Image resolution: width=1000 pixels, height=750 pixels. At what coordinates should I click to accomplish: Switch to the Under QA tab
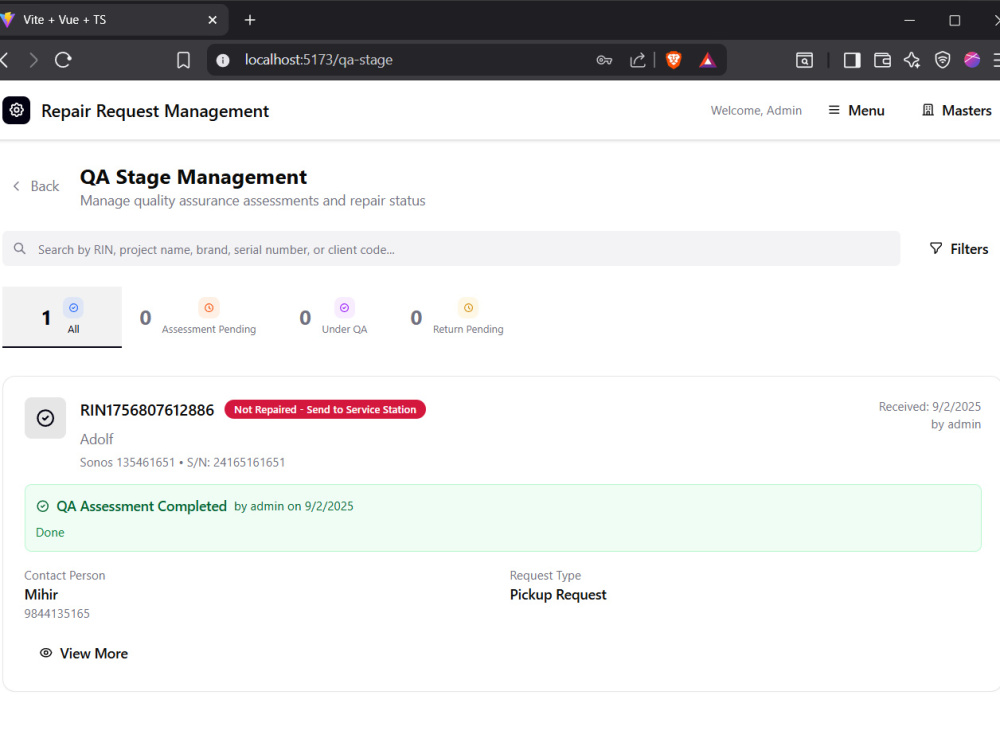coord(334,317)
